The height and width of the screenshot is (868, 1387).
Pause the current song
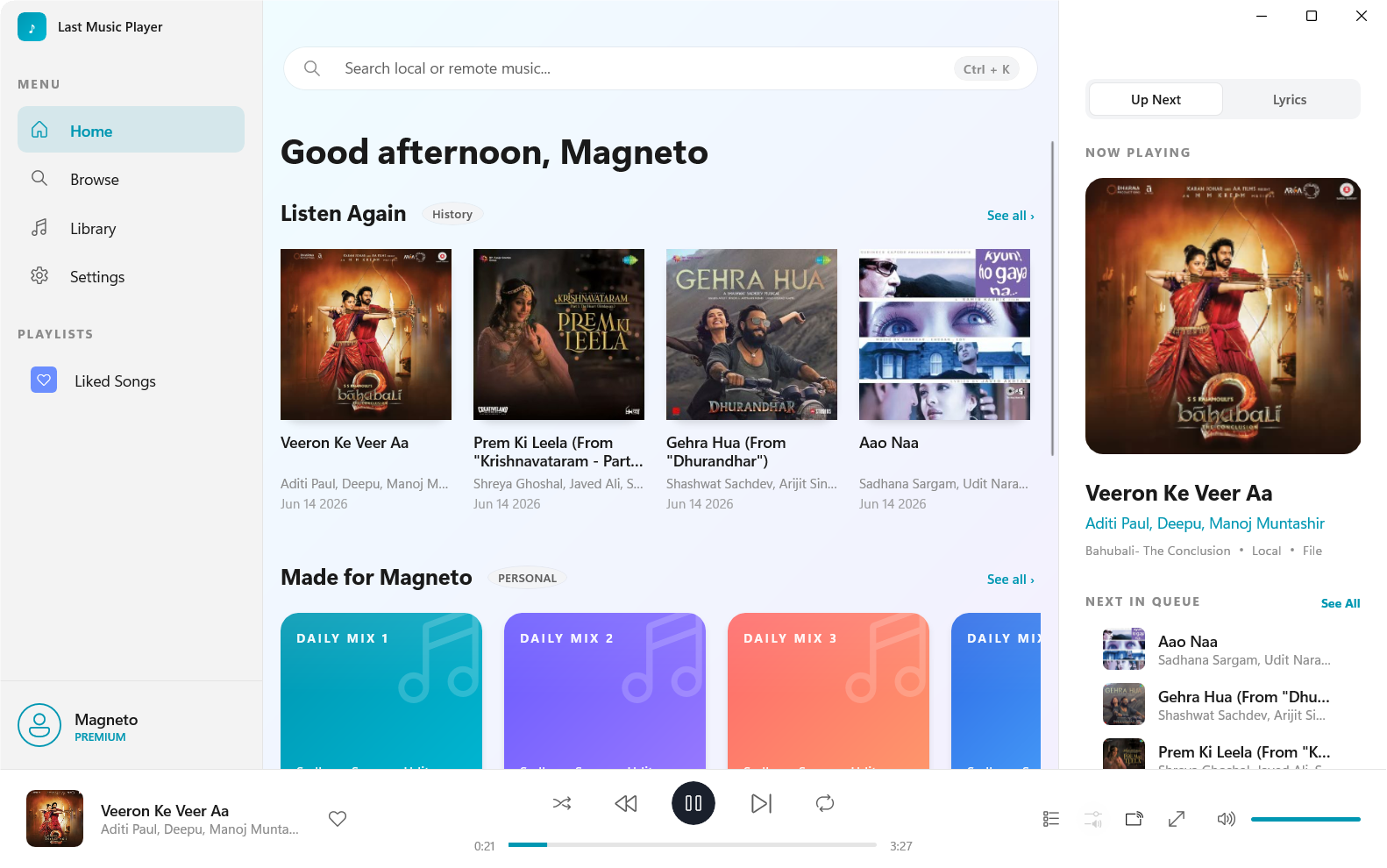click(693, 803)
